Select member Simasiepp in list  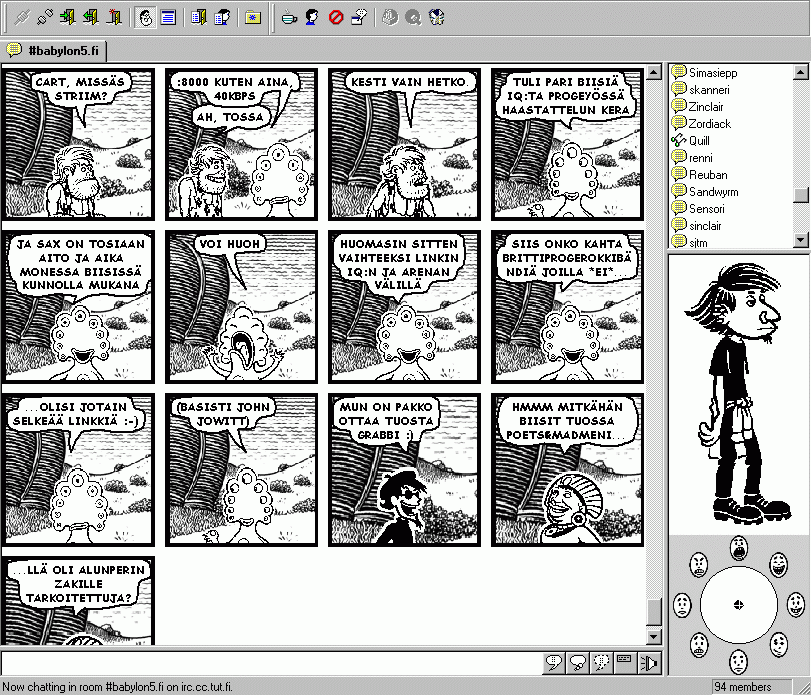(713, 72)
